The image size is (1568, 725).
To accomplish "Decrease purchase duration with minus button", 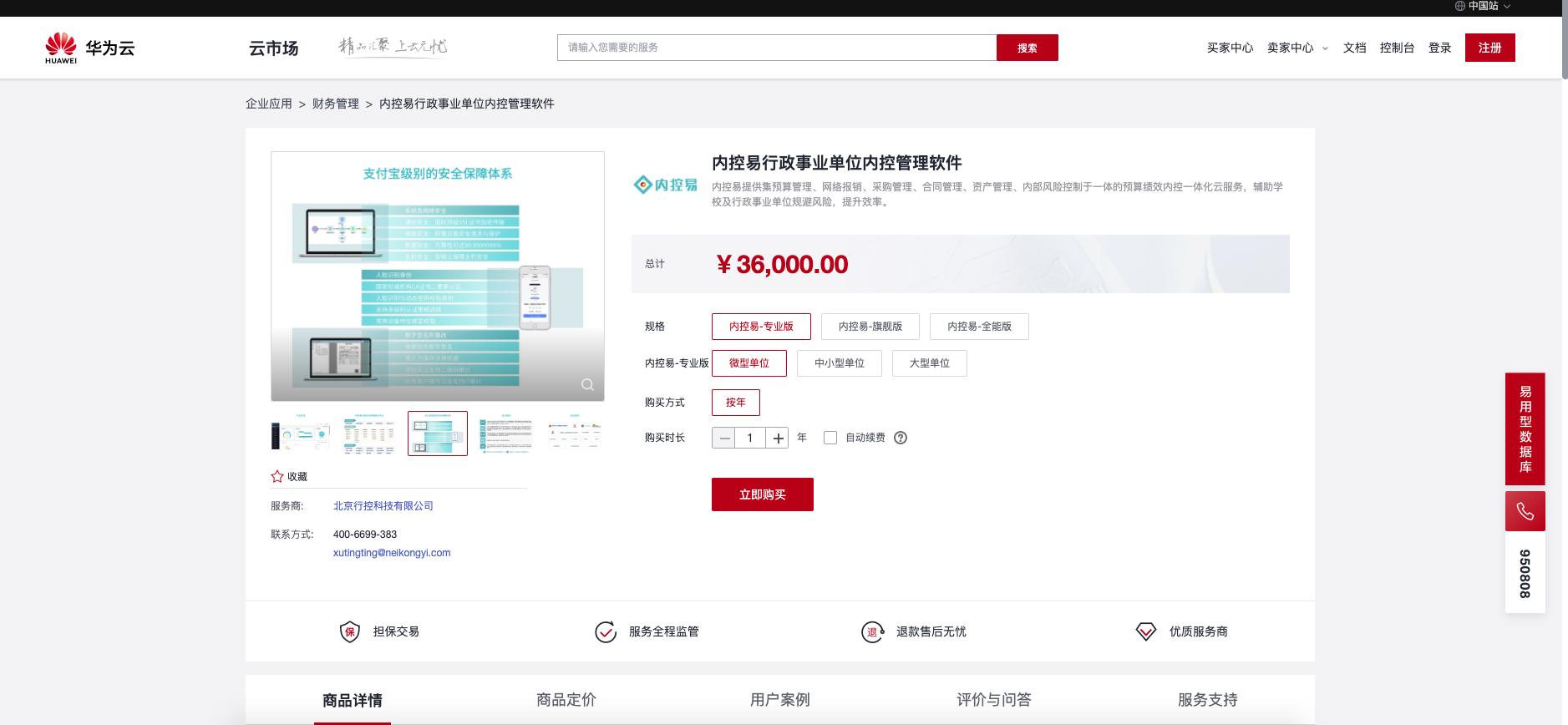I will click(x=723, y=438).
